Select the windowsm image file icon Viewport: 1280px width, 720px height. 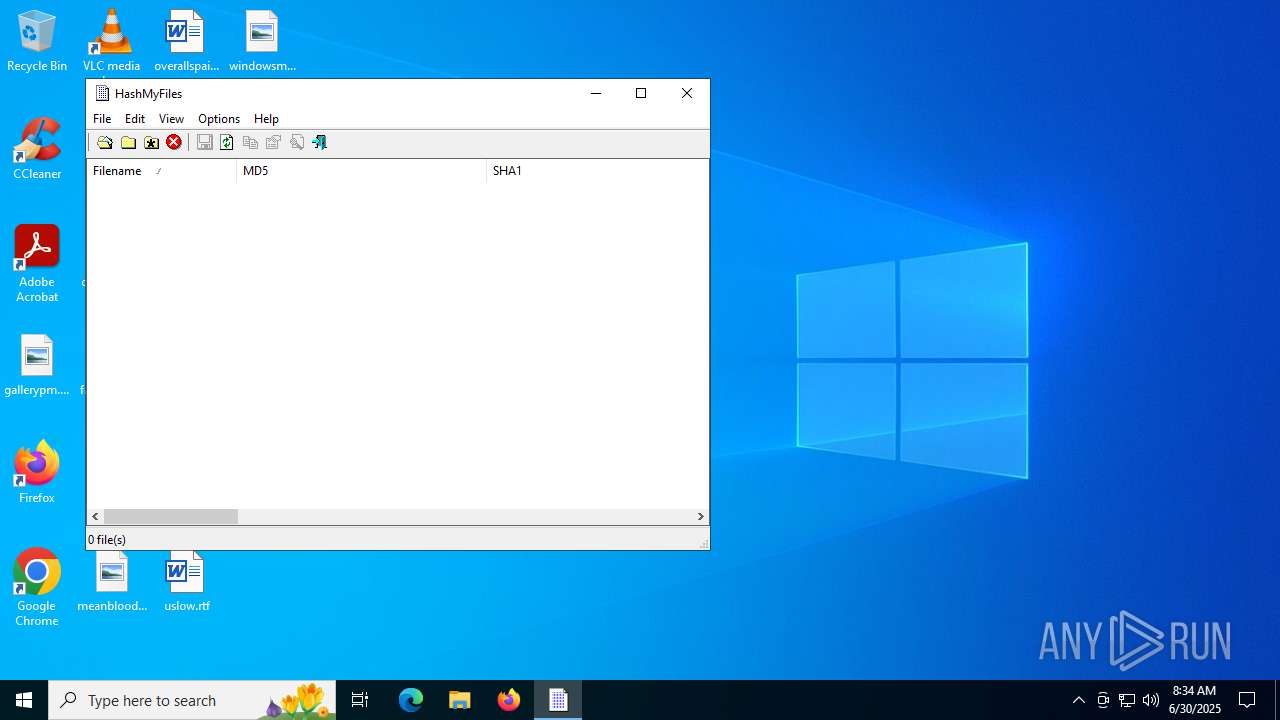262,42
